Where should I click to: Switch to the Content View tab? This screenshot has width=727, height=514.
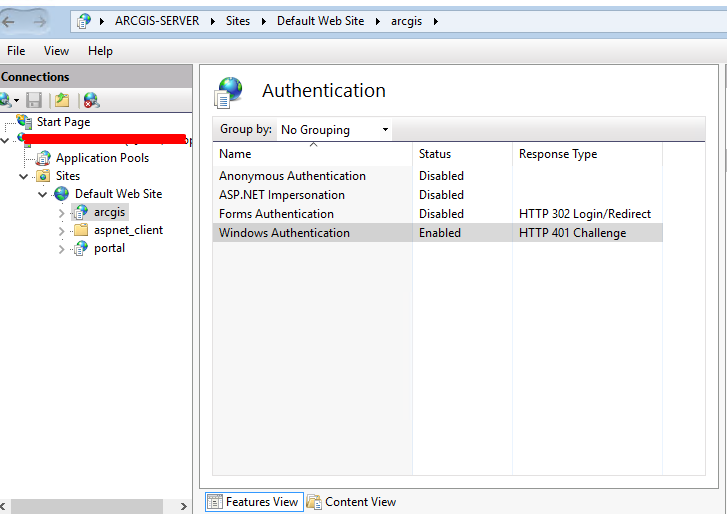(352, 502)
